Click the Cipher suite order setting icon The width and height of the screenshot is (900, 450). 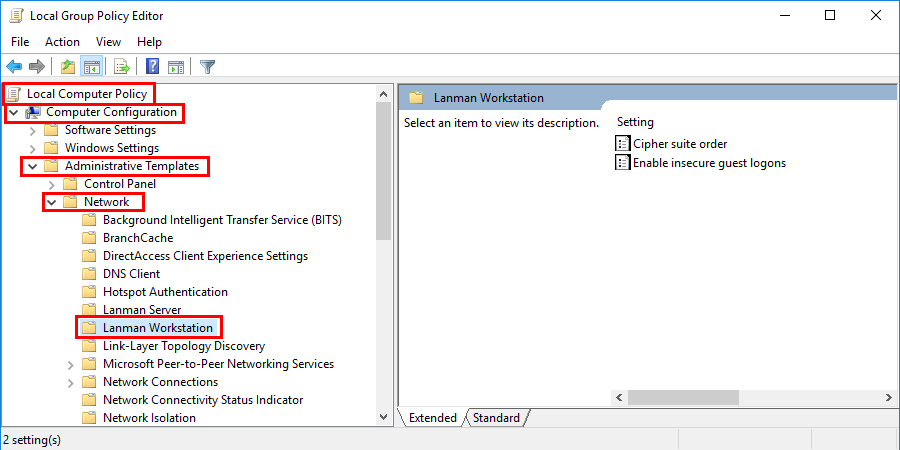[x=623, y=143]
